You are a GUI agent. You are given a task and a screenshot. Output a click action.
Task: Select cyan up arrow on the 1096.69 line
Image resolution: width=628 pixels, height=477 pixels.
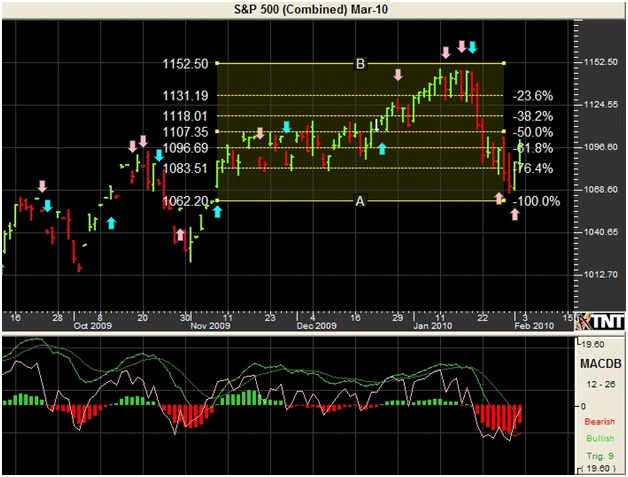(382, 149)
